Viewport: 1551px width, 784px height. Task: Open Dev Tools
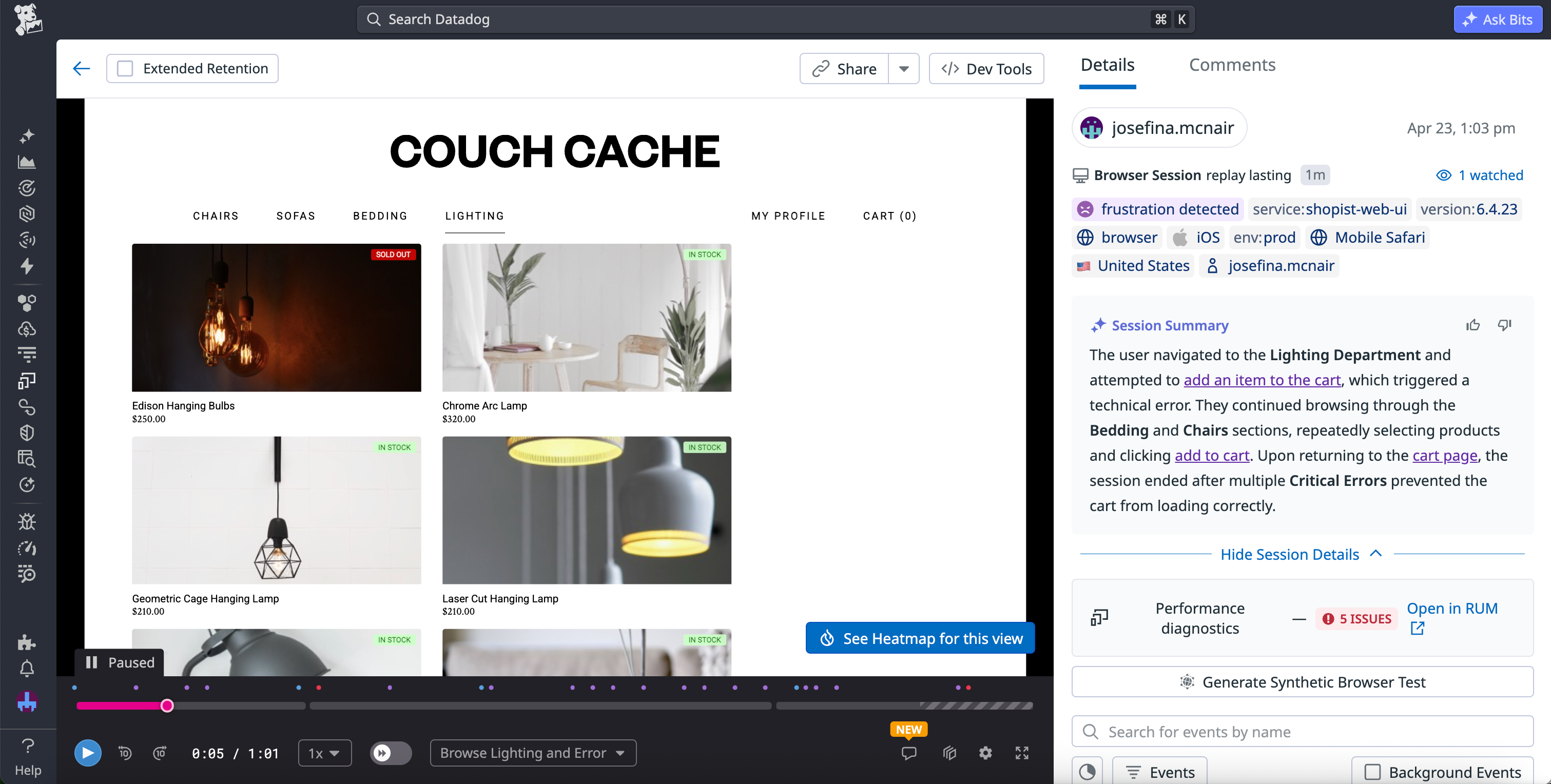click(x=986, y=69)
